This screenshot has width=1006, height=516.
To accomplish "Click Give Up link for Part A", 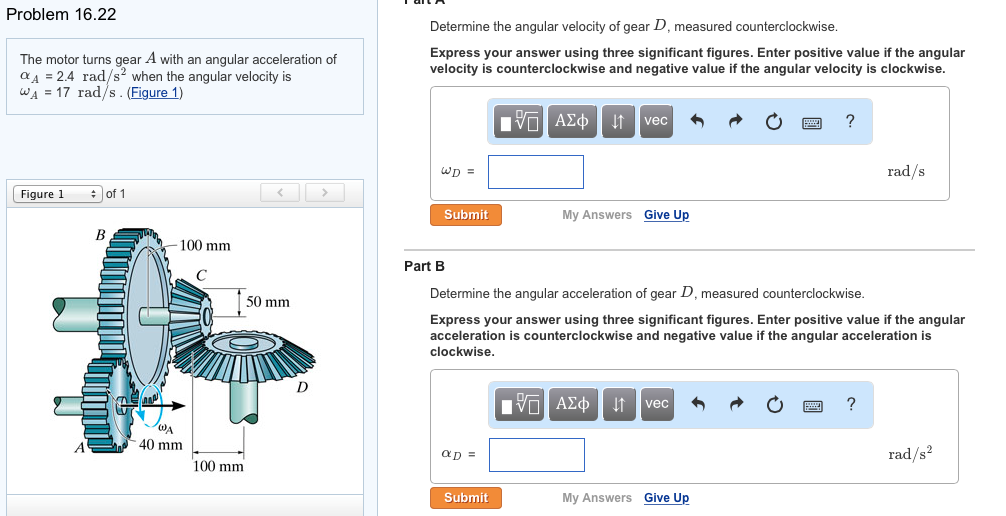I will pyautogui.click(x=666, y=215).
